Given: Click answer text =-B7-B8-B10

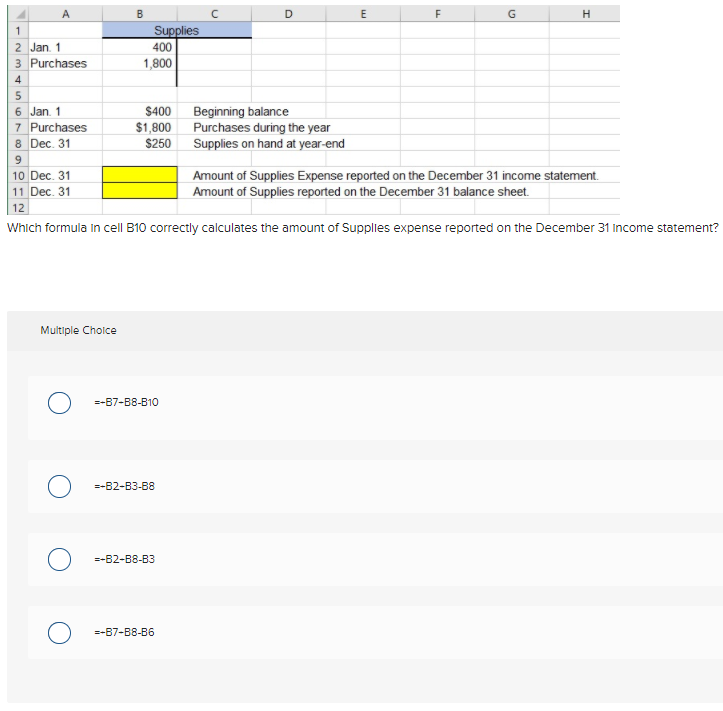Looking at the screenshot, I should [x=126, y=403].
